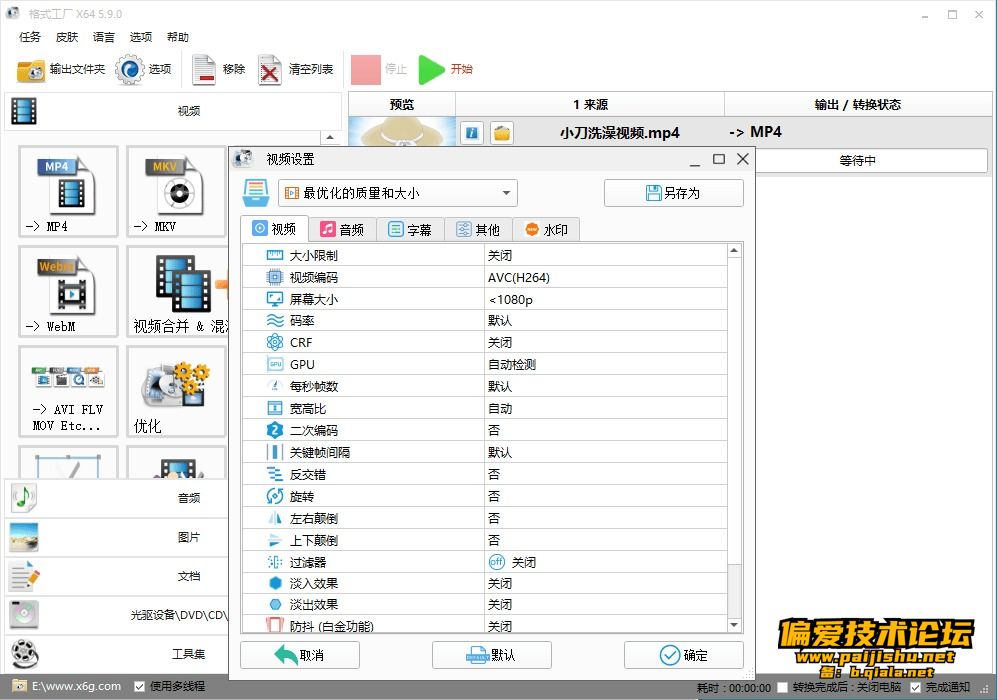
Task: Open the 最优化的质量和大小 preset dropdown
Action: click(397, 193)
